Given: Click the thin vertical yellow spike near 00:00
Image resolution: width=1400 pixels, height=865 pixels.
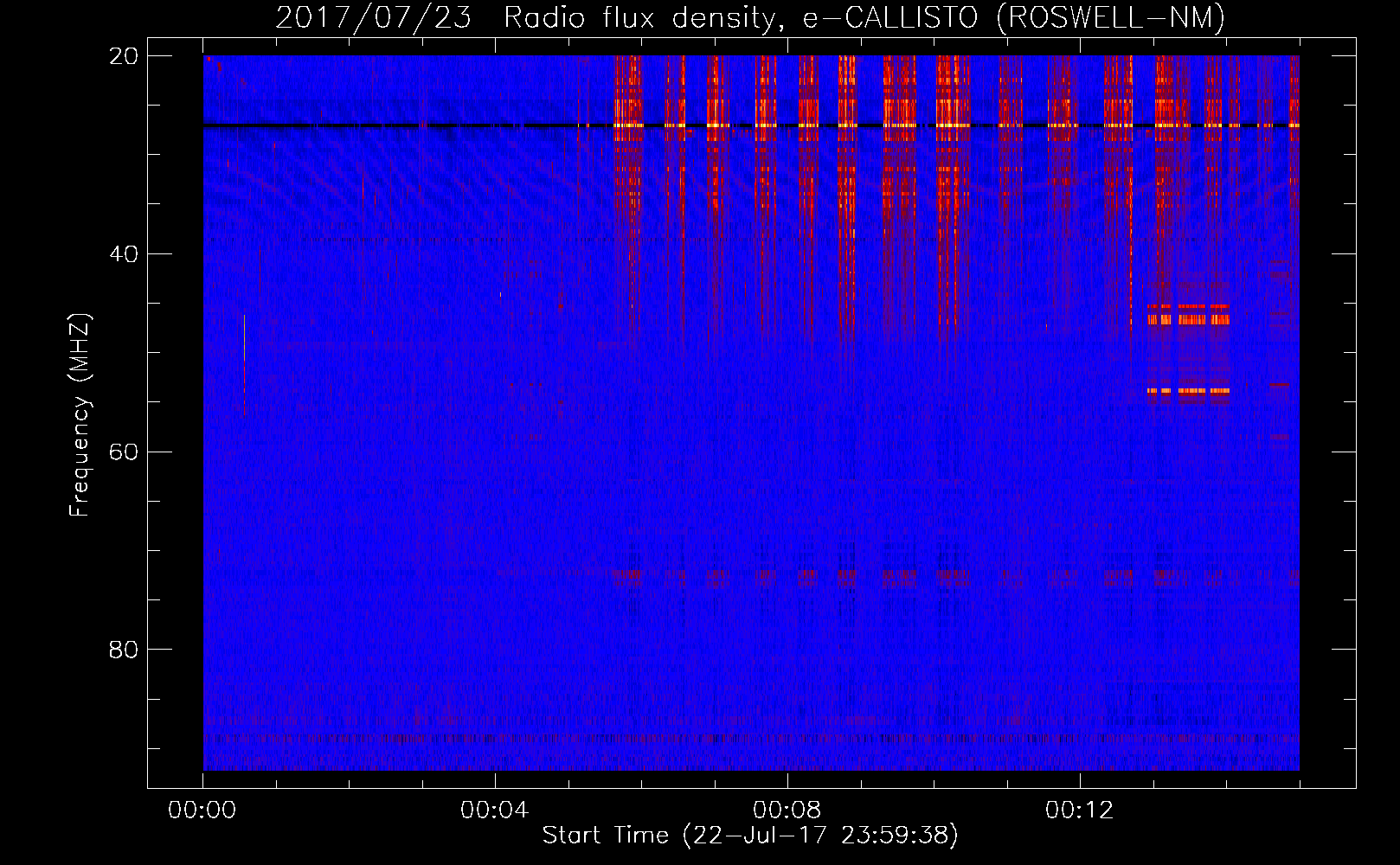Looking at the screenshot, I should click(x=244, y=365).
